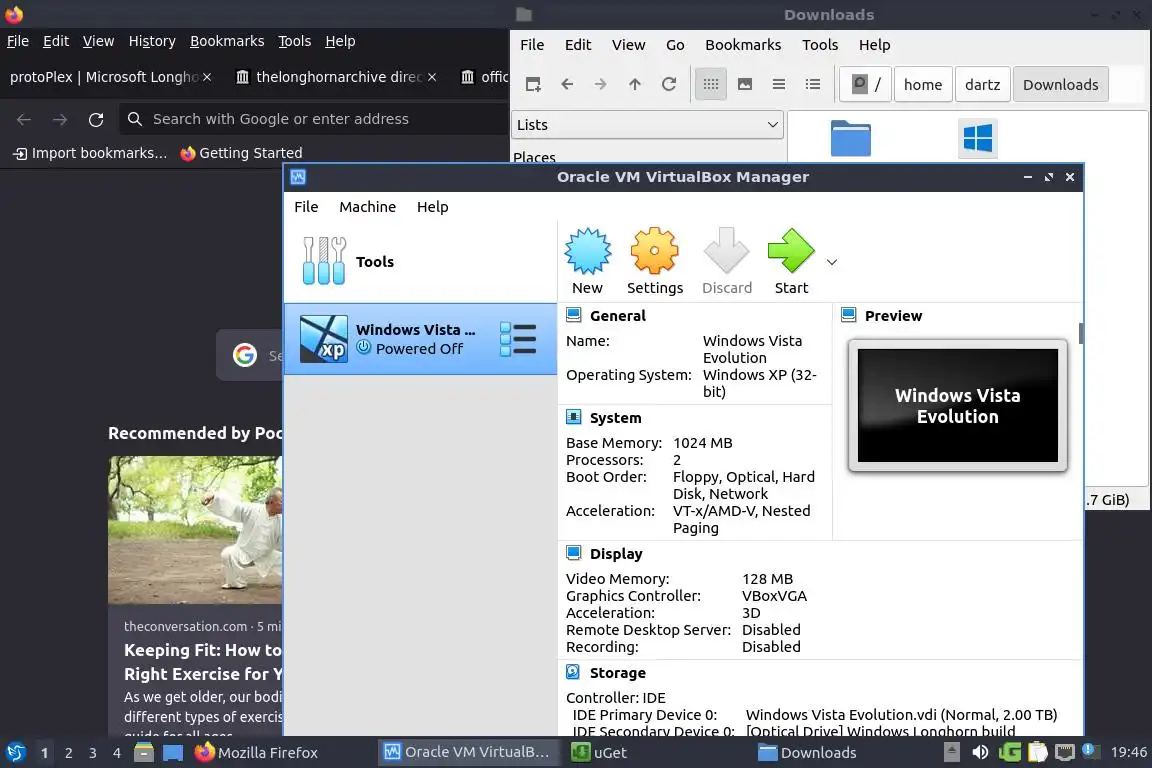This screenshot has height=768, width=1152.
Task: Expand the Start button dropdown arrow
Action: pyautogui.click(x=832, y=262)
